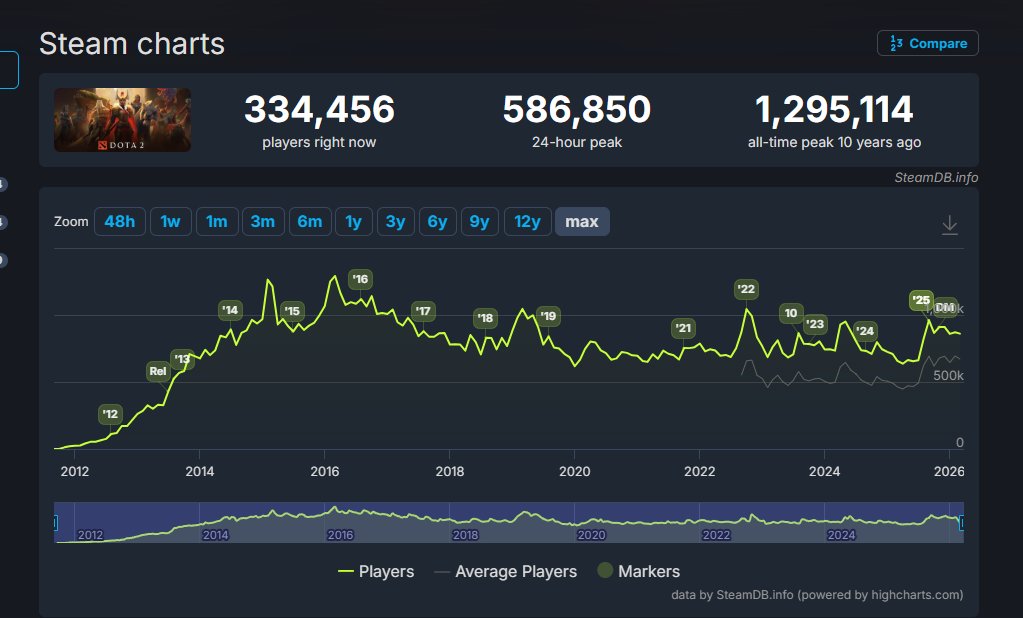Set zoom range to 9y

(480, 221)
